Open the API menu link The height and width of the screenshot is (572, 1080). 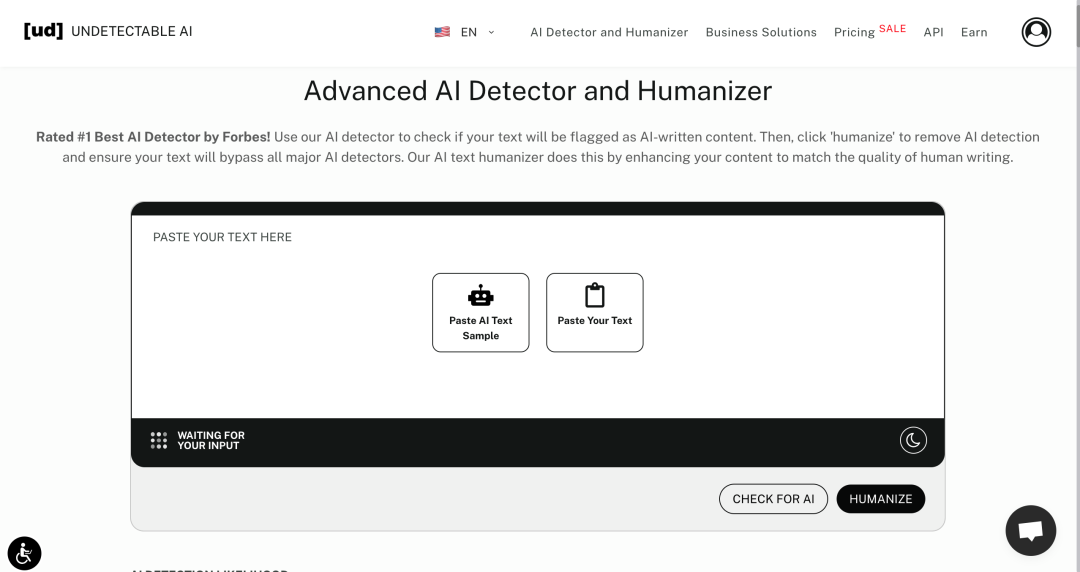[933, 32]
